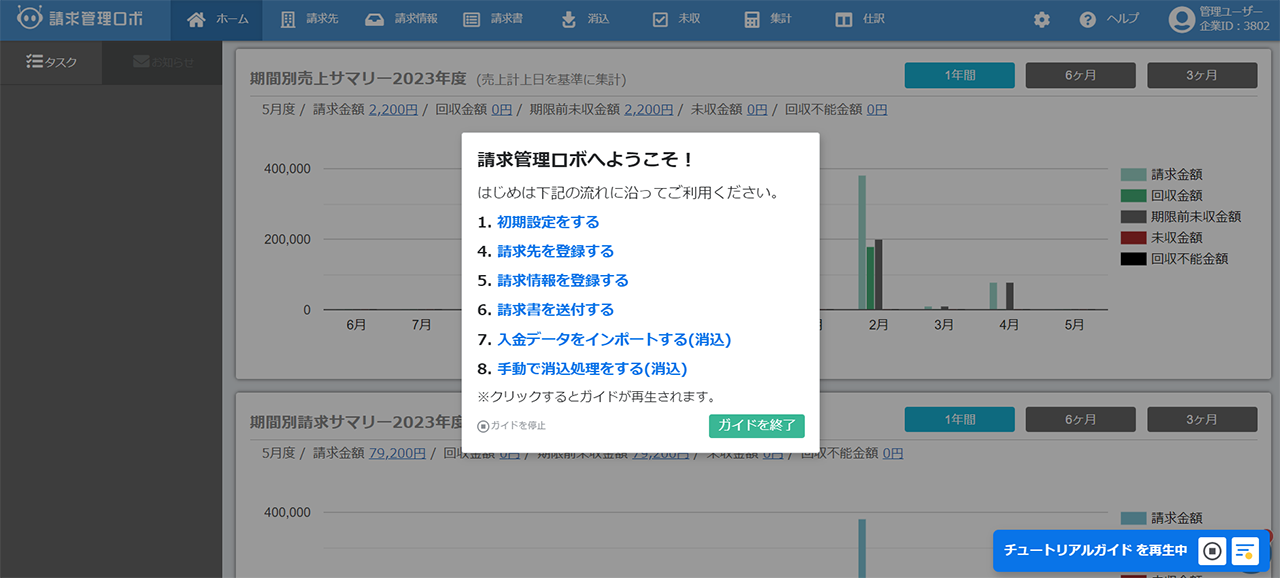Open the 未収 checkbox icon in navigation
Image resolution: width=1280 pixels, height=578 pixels.
tap(660, 19)
